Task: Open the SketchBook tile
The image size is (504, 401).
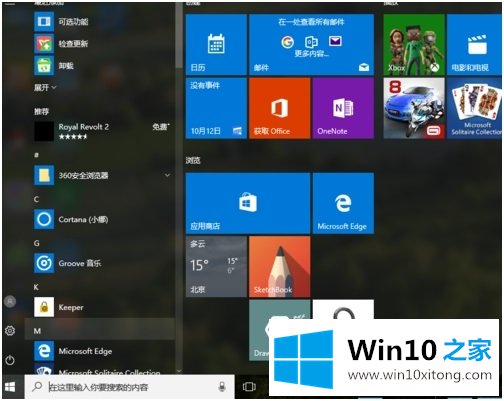Action: pyautogui.click(x=280, y=267)
